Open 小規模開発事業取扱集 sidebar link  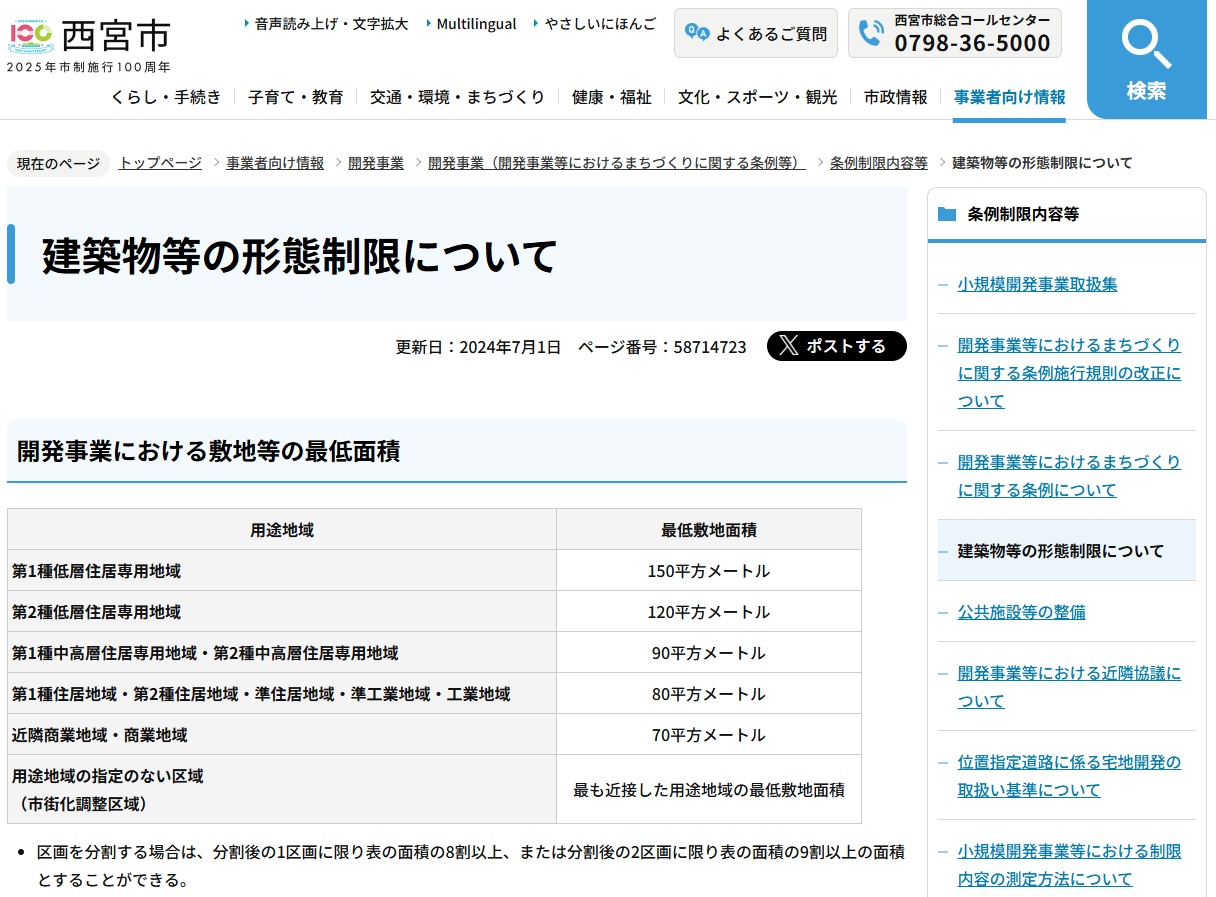(1037, 284)
